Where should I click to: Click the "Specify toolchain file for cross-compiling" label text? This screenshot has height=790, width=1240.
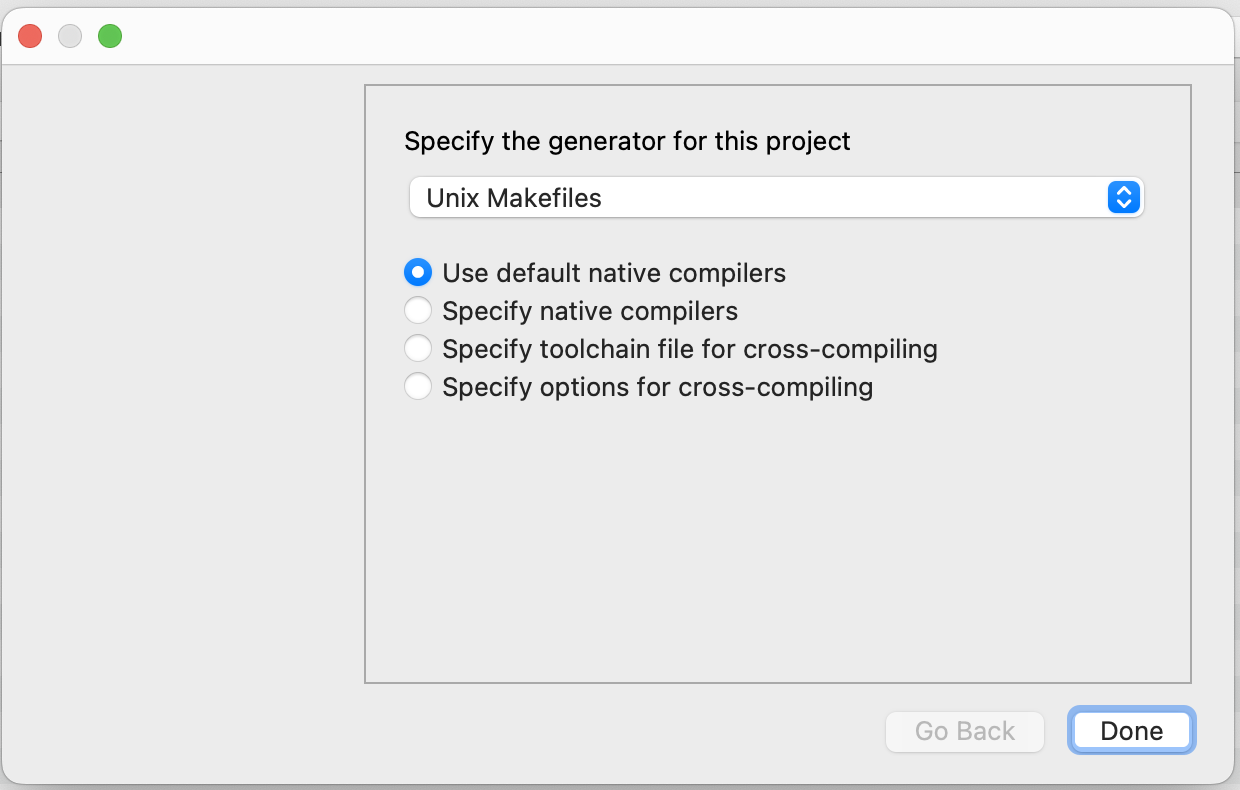690,350
